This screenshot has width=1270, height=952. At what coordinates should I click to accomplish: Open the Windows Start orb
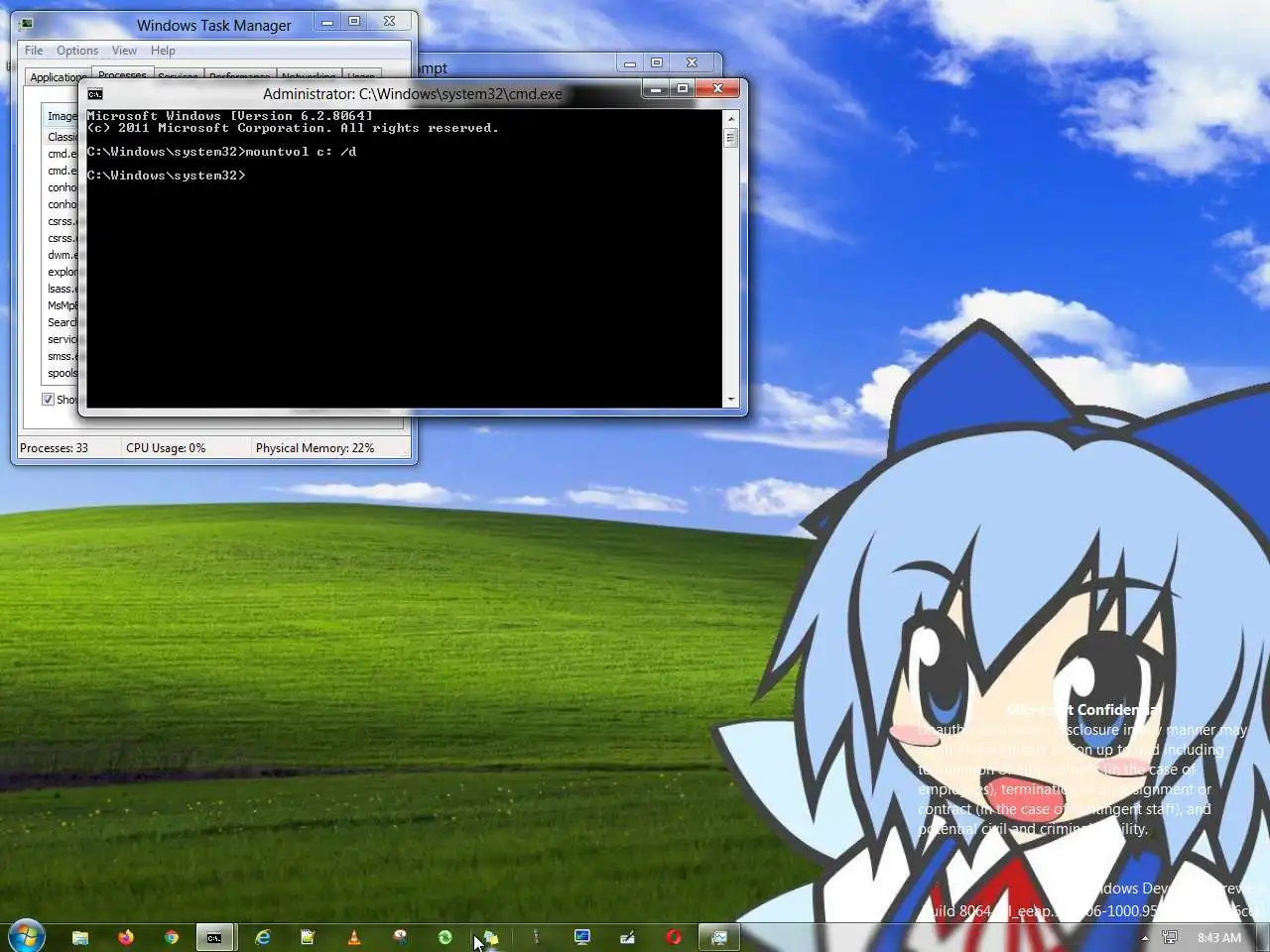pos(26,935)
